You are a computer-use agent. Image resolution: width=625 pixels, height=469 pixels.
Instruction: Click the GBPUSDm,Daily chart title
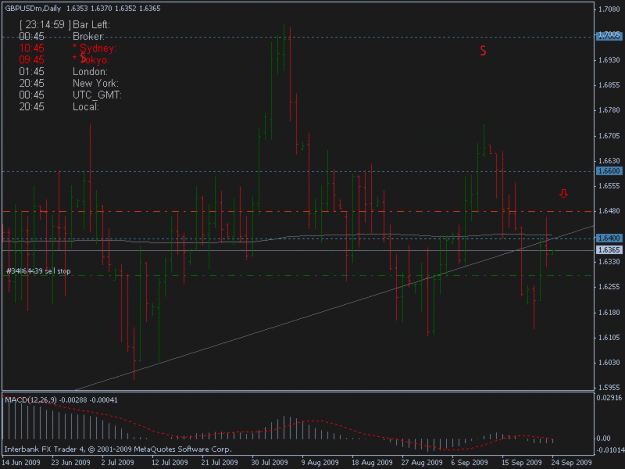point(33,8)
